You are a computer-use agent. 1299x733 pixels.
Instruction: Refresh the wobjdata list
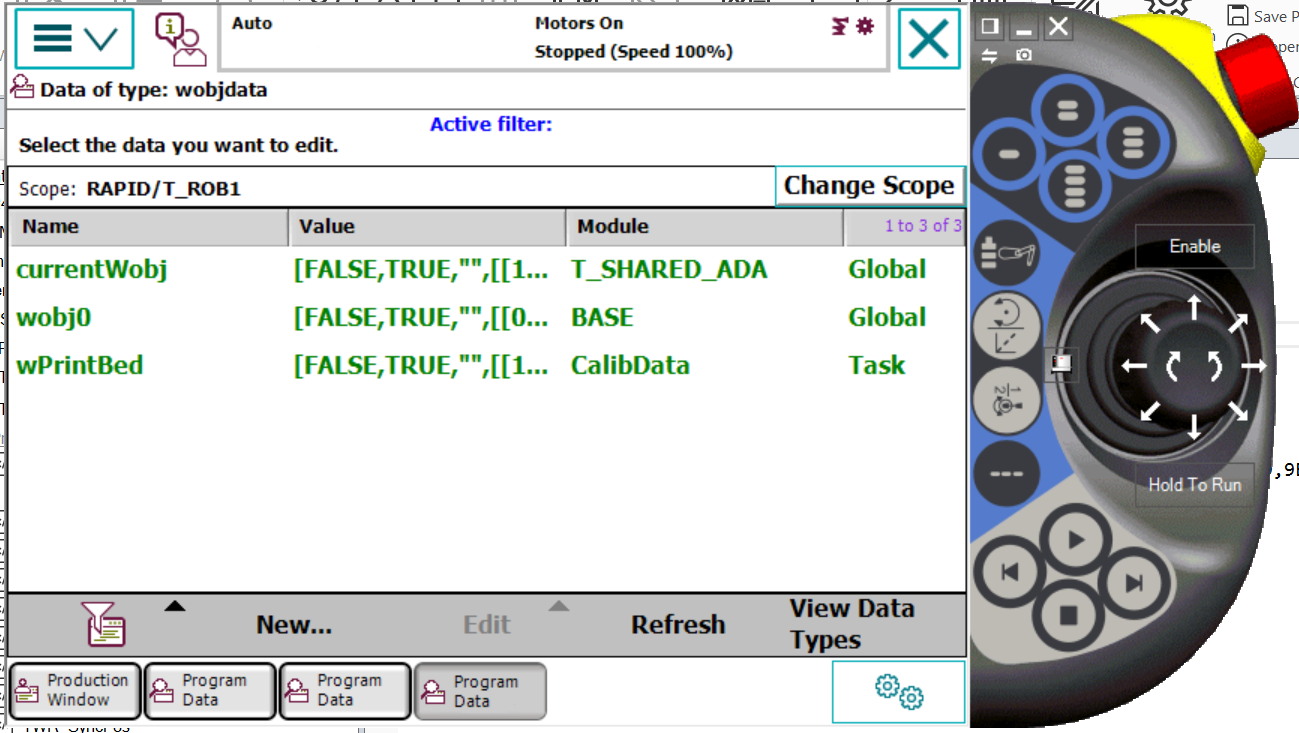point(678,625)
